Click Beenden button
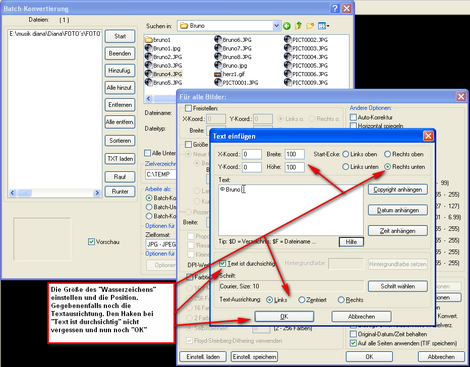The image size is (470, 367). [120, 53]
